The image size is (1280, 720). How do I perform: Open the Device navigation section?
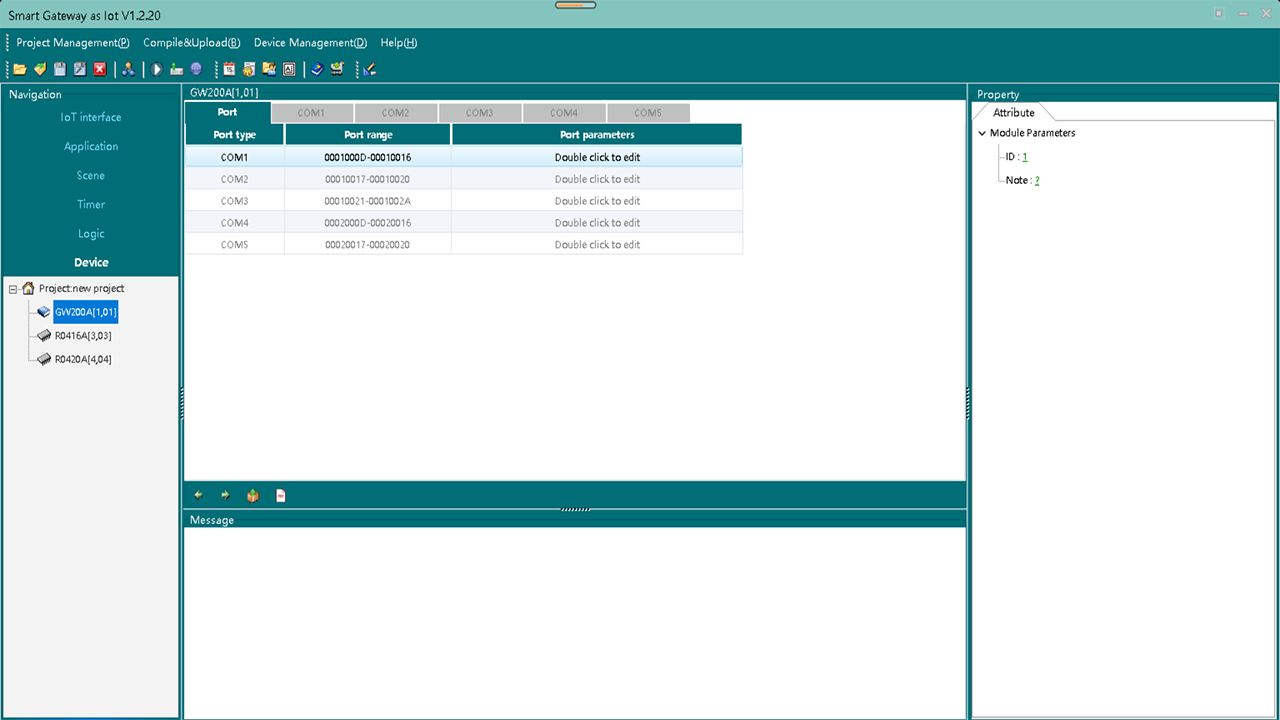point(91,262)
